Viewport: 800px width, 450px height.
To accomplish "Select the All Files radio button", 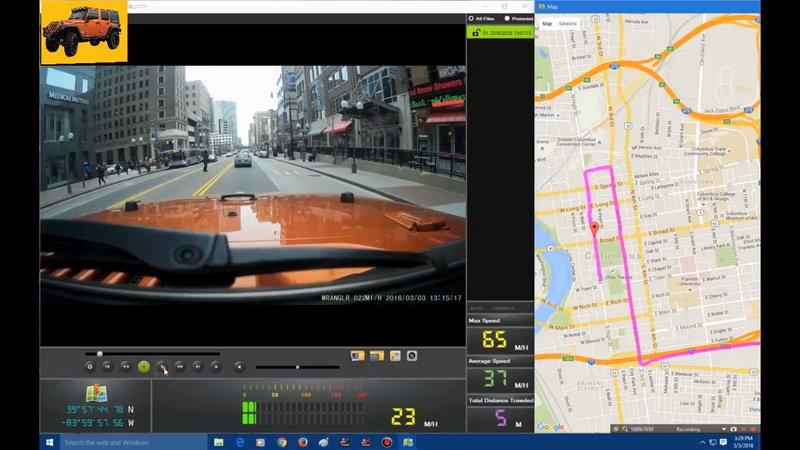I will (471, 18).
